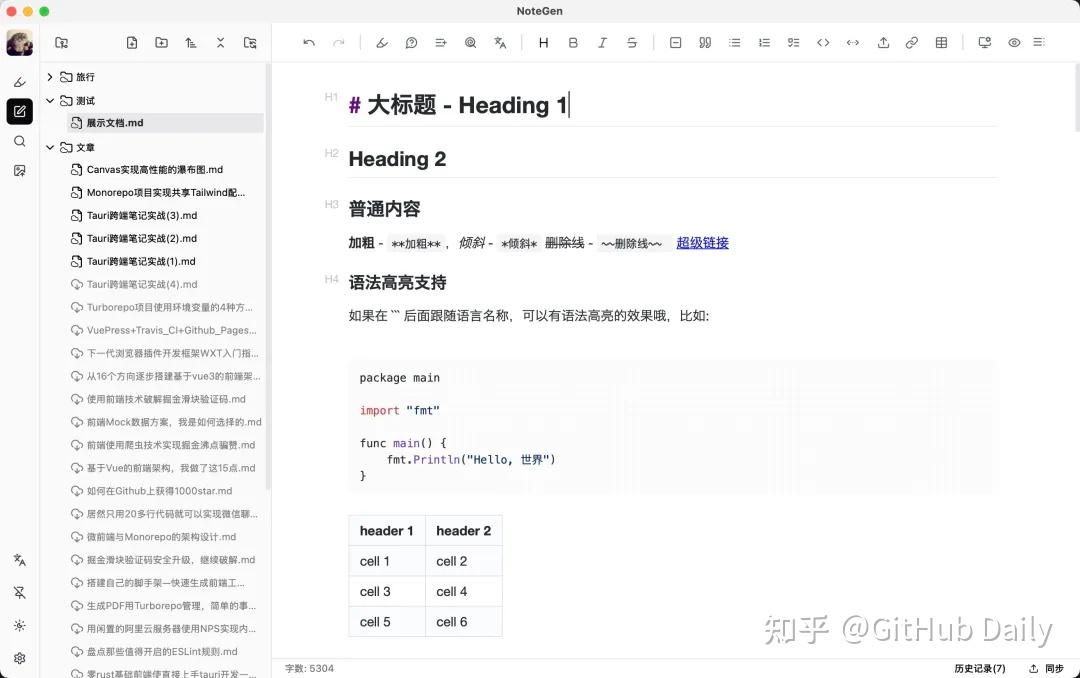Click the undo arrow in the toolbar
1080x678 pixels.
(x=309, y=43)
